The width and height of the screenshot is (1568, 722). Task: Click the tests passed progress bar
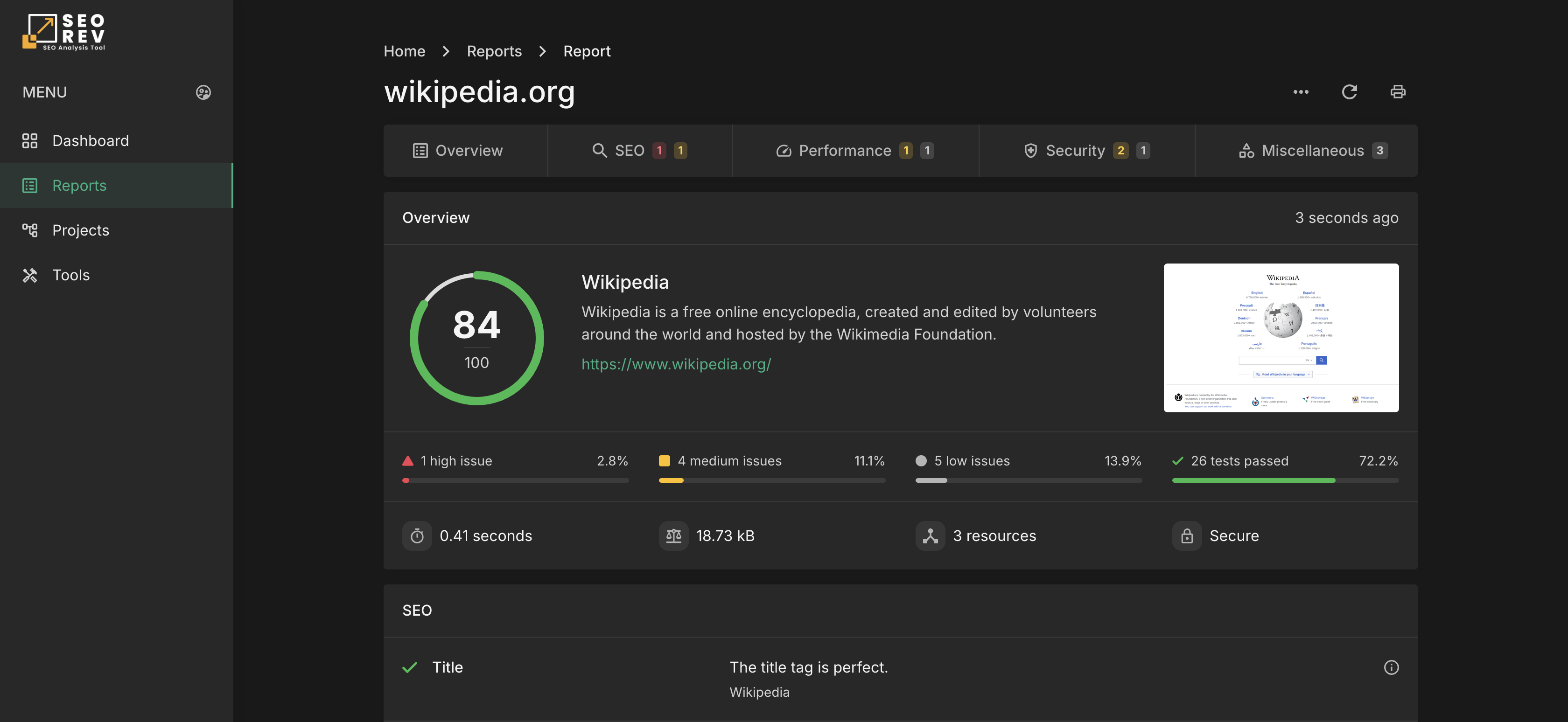[1285, 480]
